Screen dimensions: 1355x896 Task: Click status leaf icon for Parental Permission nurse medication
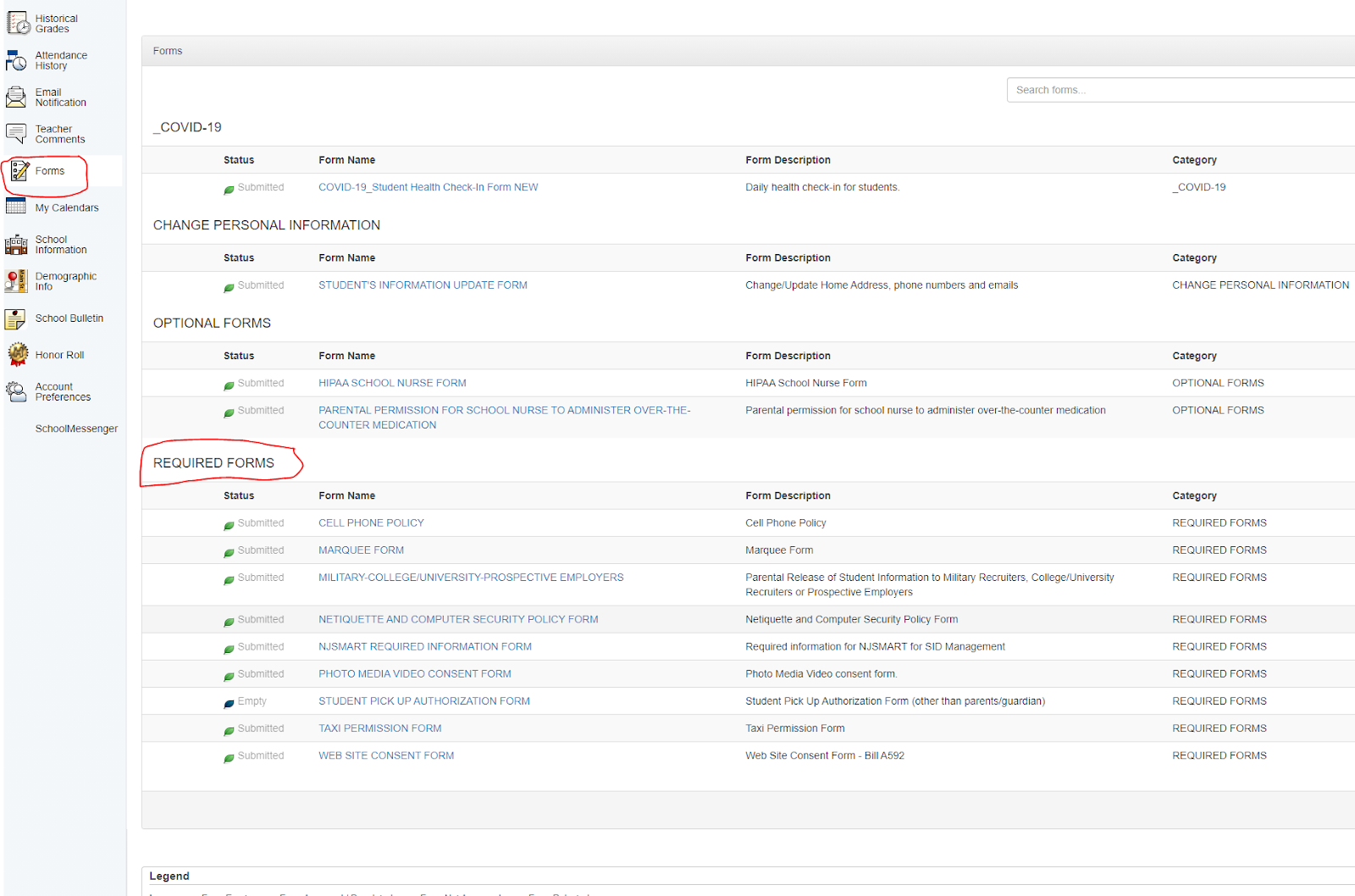[229, 412]
